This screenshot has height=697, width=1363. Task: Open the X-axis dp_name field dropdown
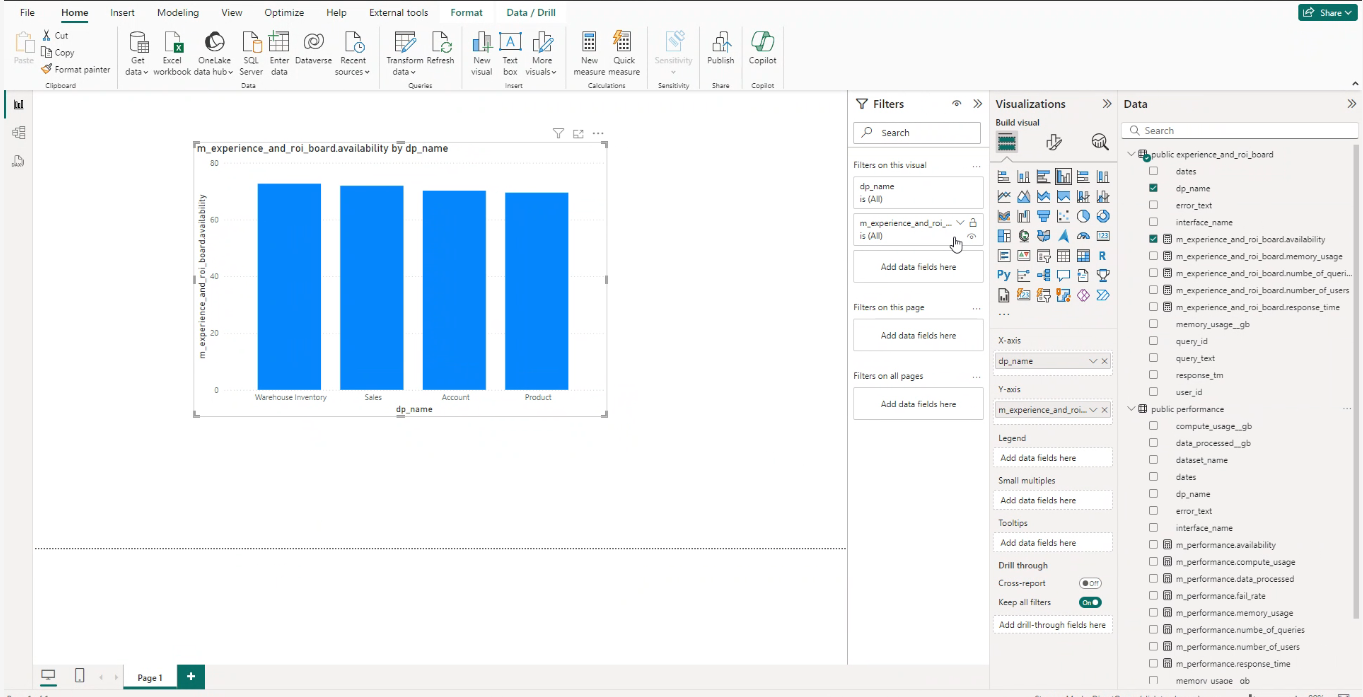1093,361
